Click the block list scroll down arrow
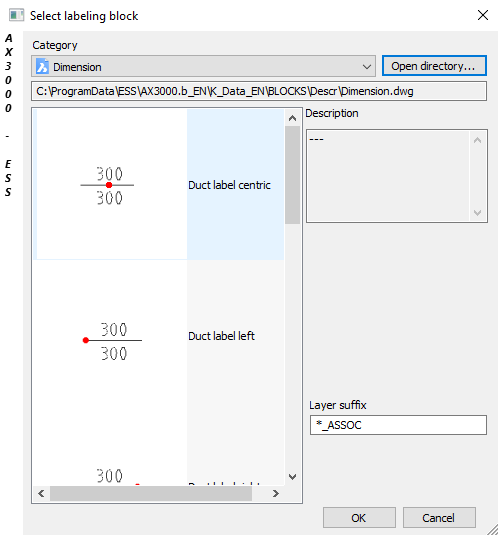Image resolution: width=499 pixels, height=536 pixels. coord(292,477)
